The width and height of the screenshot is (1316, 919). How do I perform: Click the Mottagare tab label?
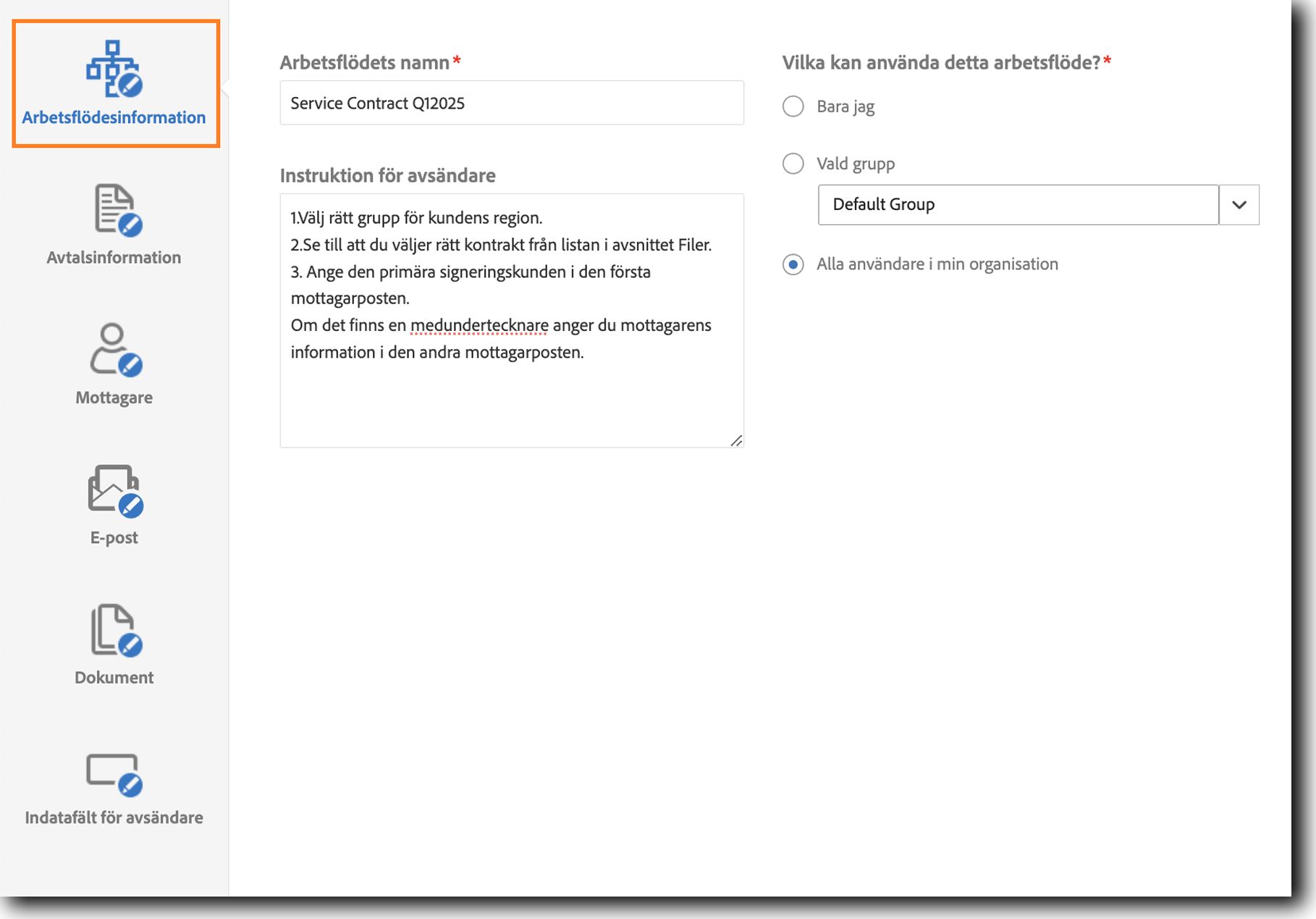[x=114, y=398]
